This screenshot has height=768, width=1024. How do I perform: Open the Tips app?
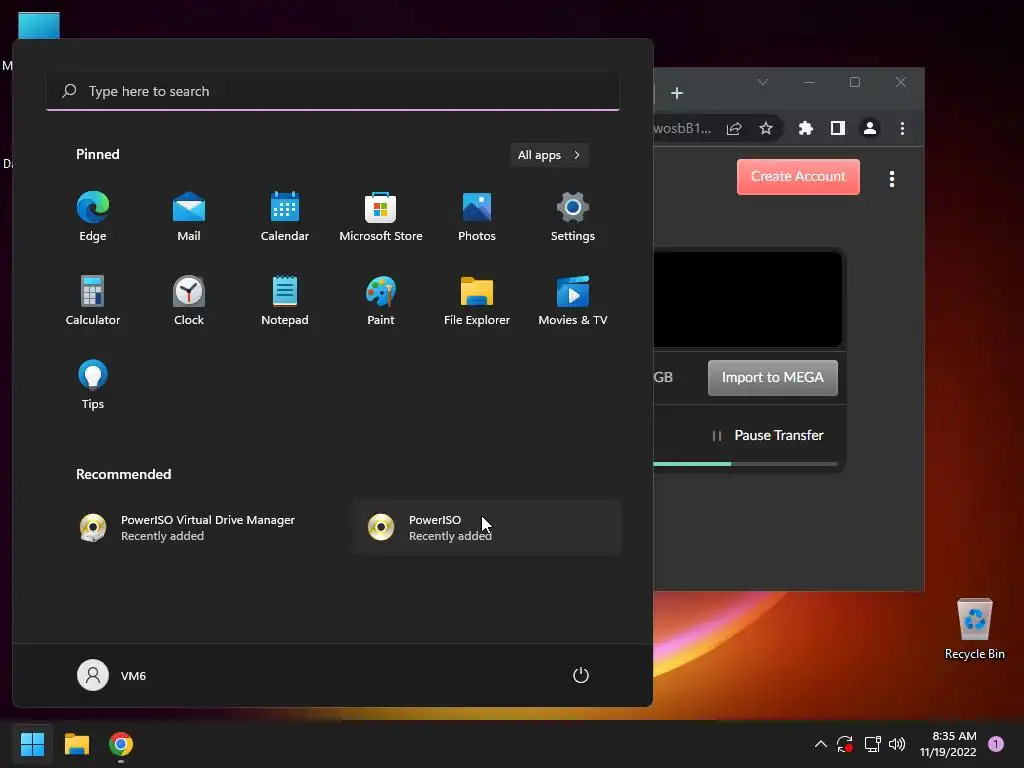93,385
